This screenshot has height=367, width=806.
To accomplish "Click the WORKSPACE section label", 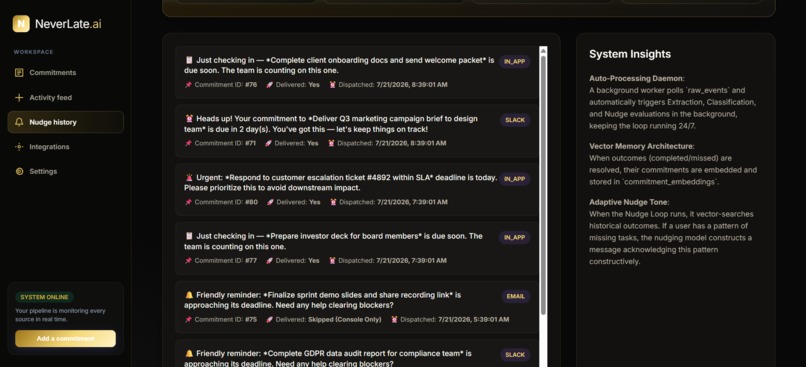I will (x=33, y=52).
